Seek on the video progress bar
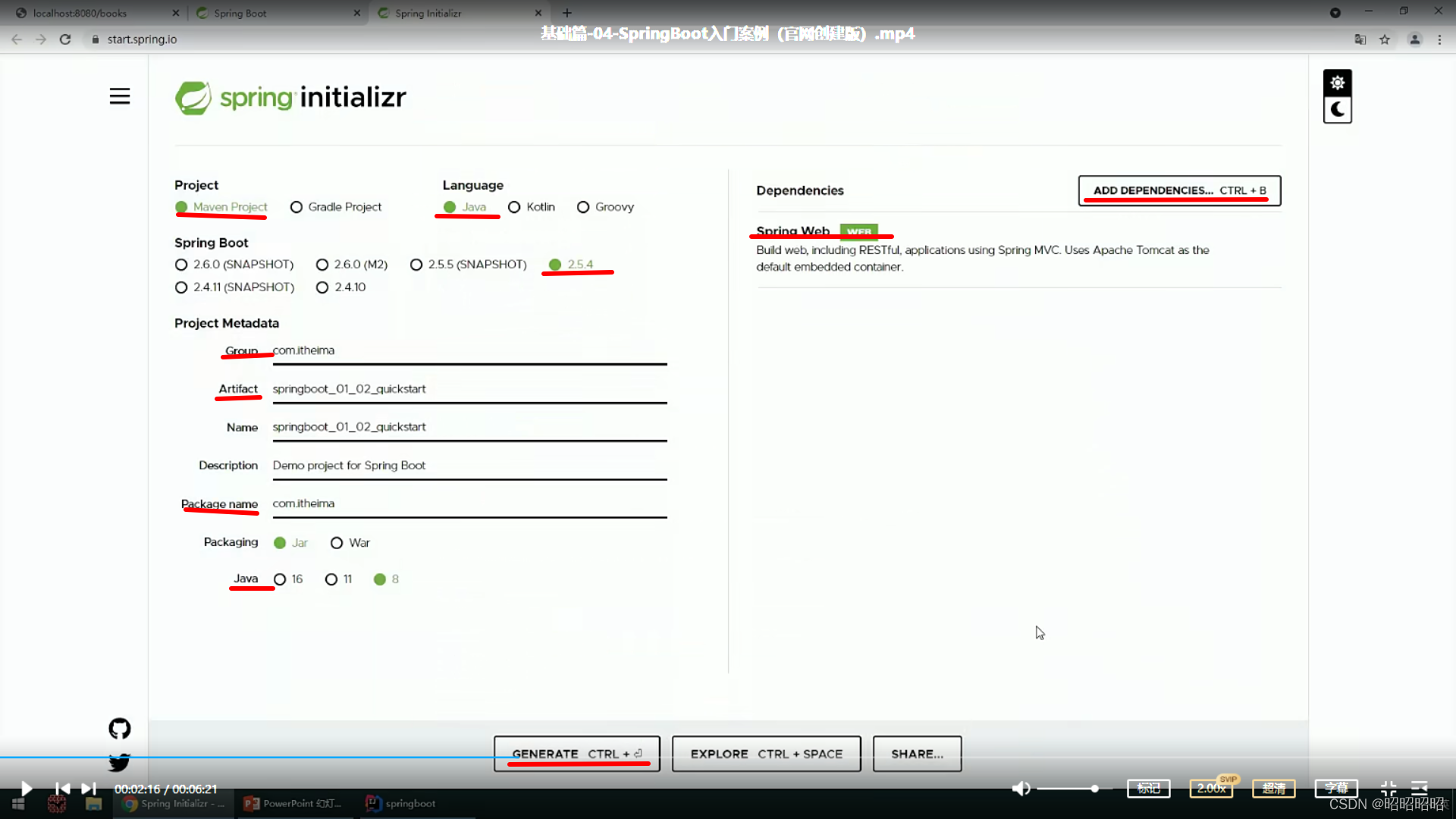This screenshot has height=819, width=1456. click(728, 757)
